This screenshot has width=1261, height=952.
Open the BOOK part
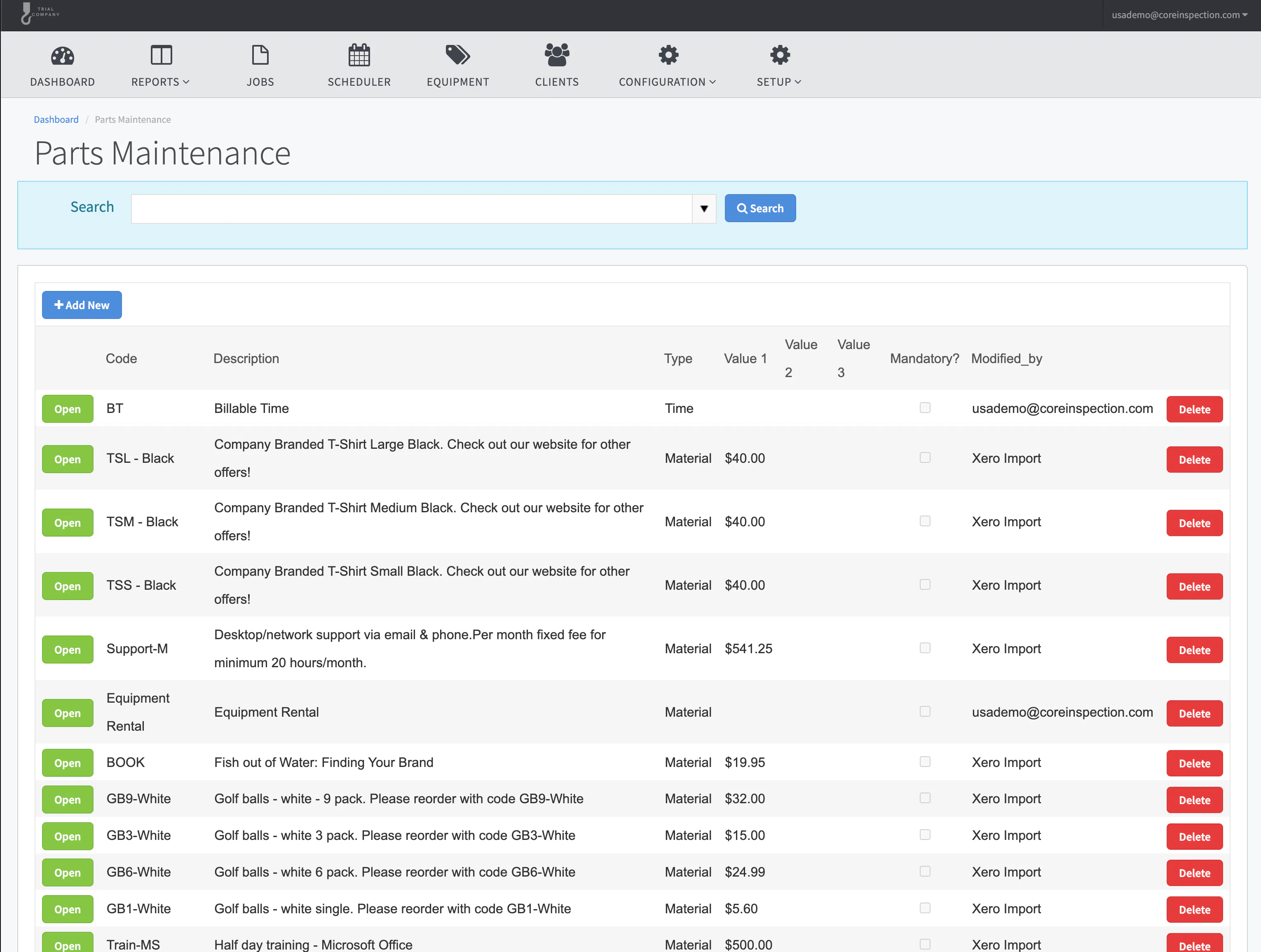click(67, 763)
